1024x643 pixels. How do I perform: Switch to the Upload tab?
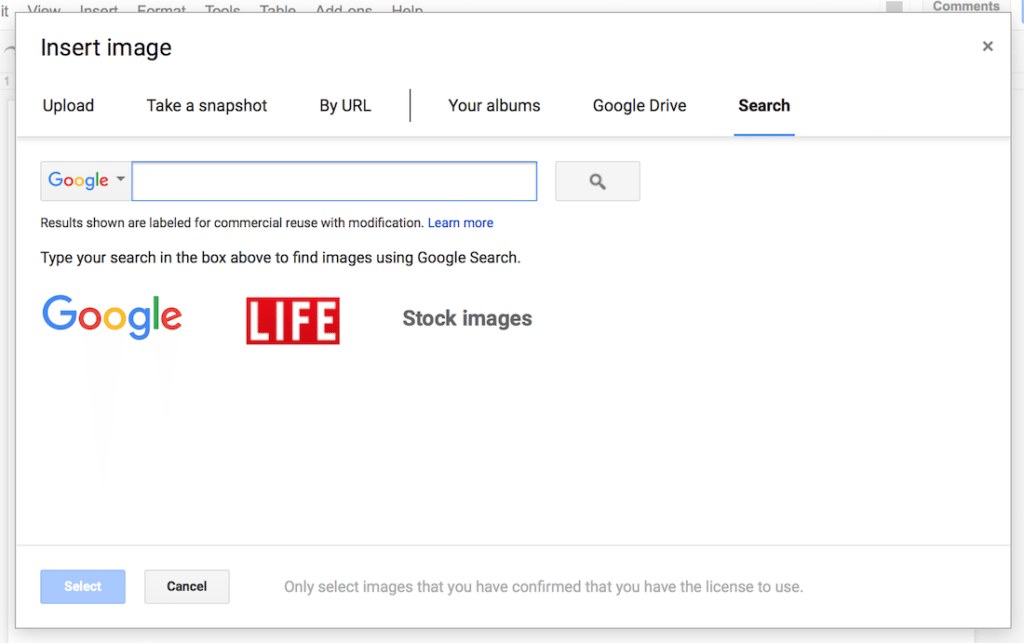pyautogui.click(x=67, y=105)
